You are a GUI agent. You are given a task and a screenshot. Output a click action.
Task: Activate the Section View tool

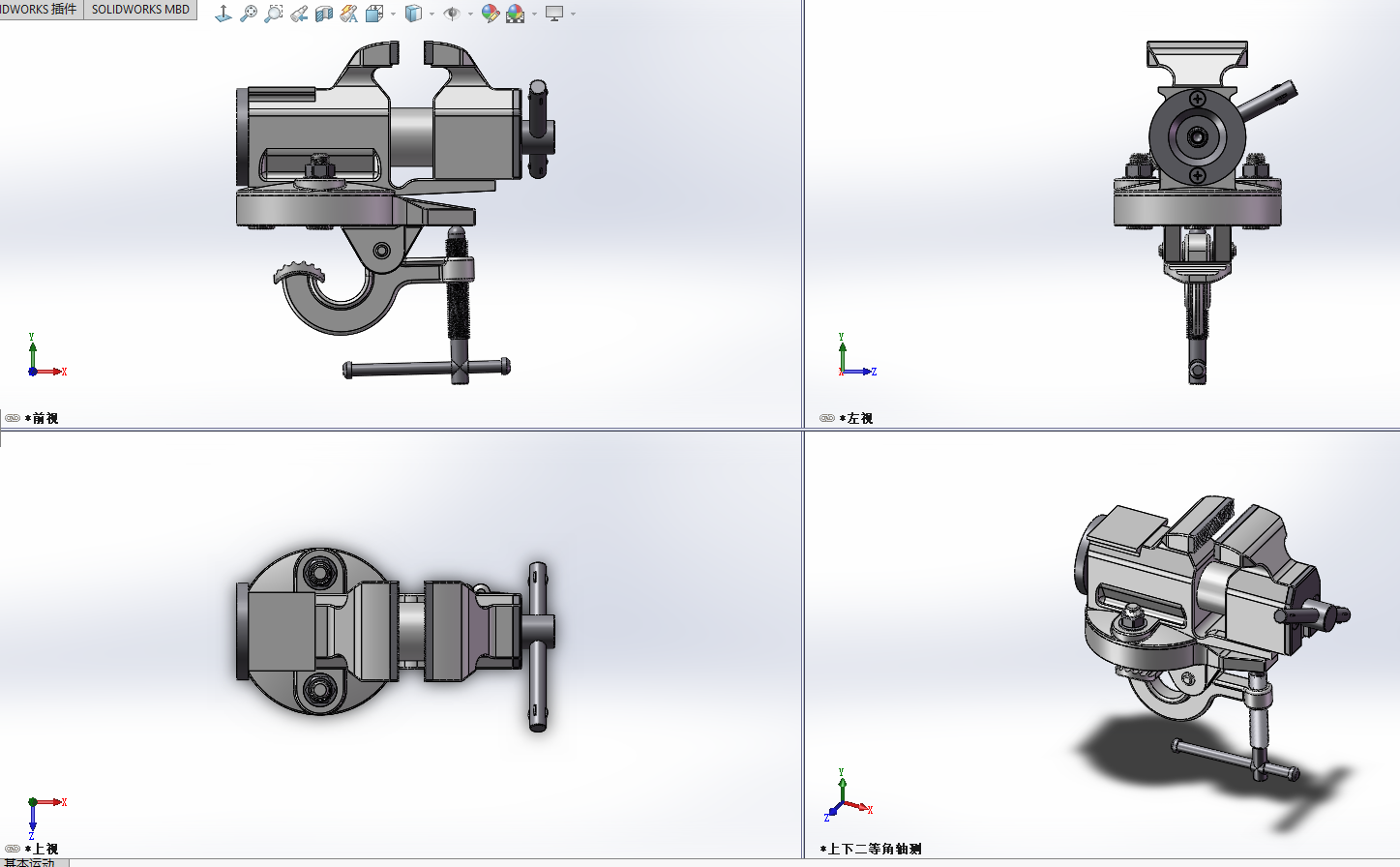324,14
